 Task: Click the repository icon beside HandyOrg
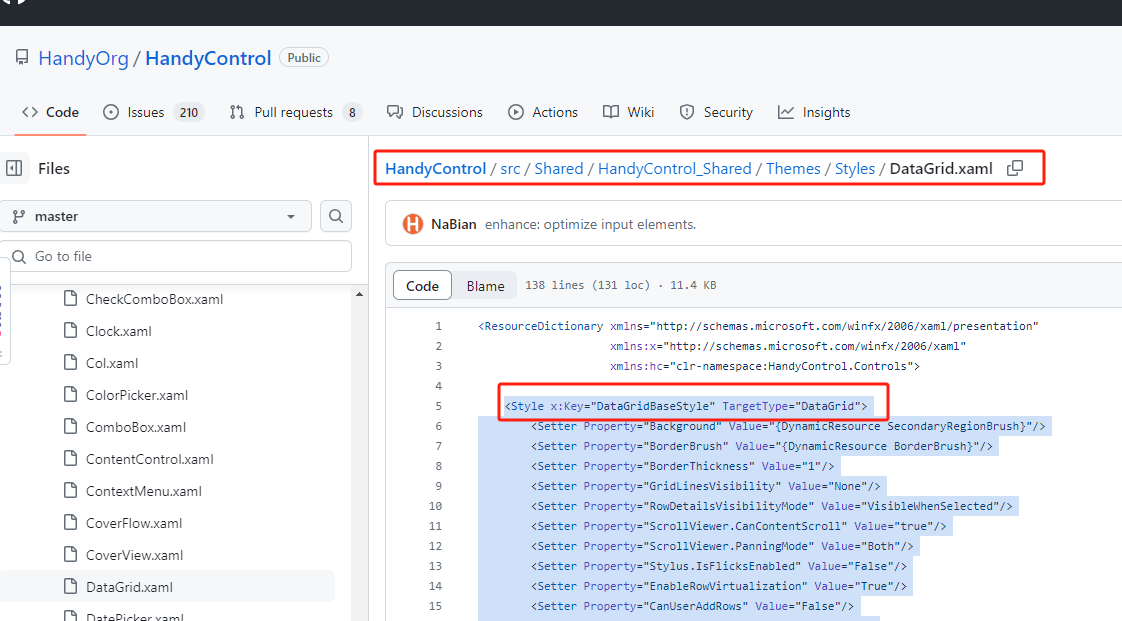pos(22,57)
